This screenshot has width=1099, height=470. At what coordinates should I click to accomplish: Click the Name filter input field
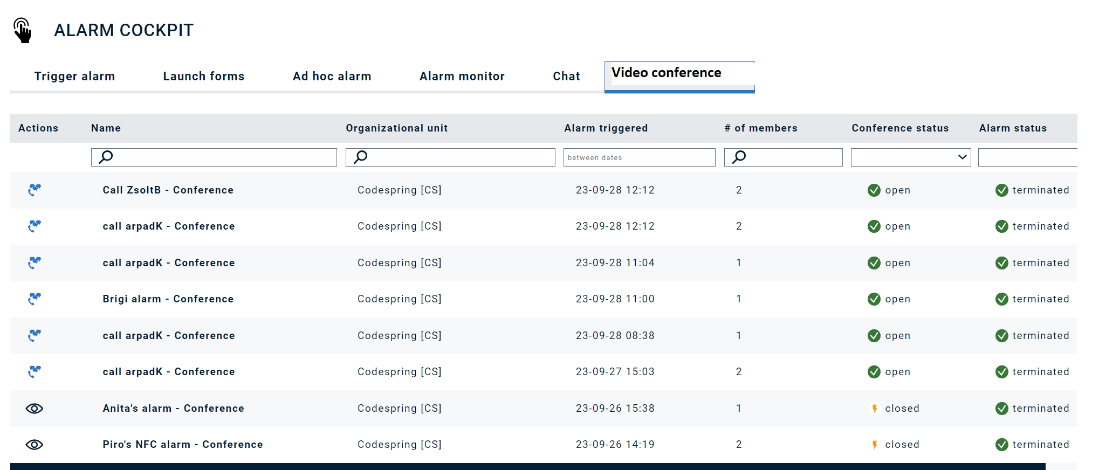click(214, 158)
